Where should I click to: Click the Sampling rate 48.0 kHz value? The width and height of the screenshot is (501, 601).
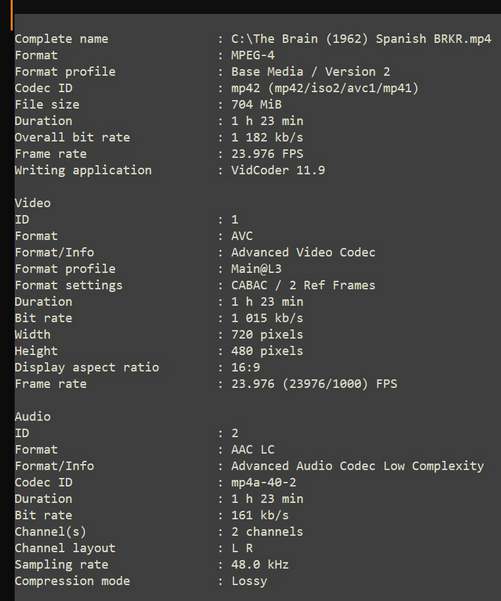point(260,565)
